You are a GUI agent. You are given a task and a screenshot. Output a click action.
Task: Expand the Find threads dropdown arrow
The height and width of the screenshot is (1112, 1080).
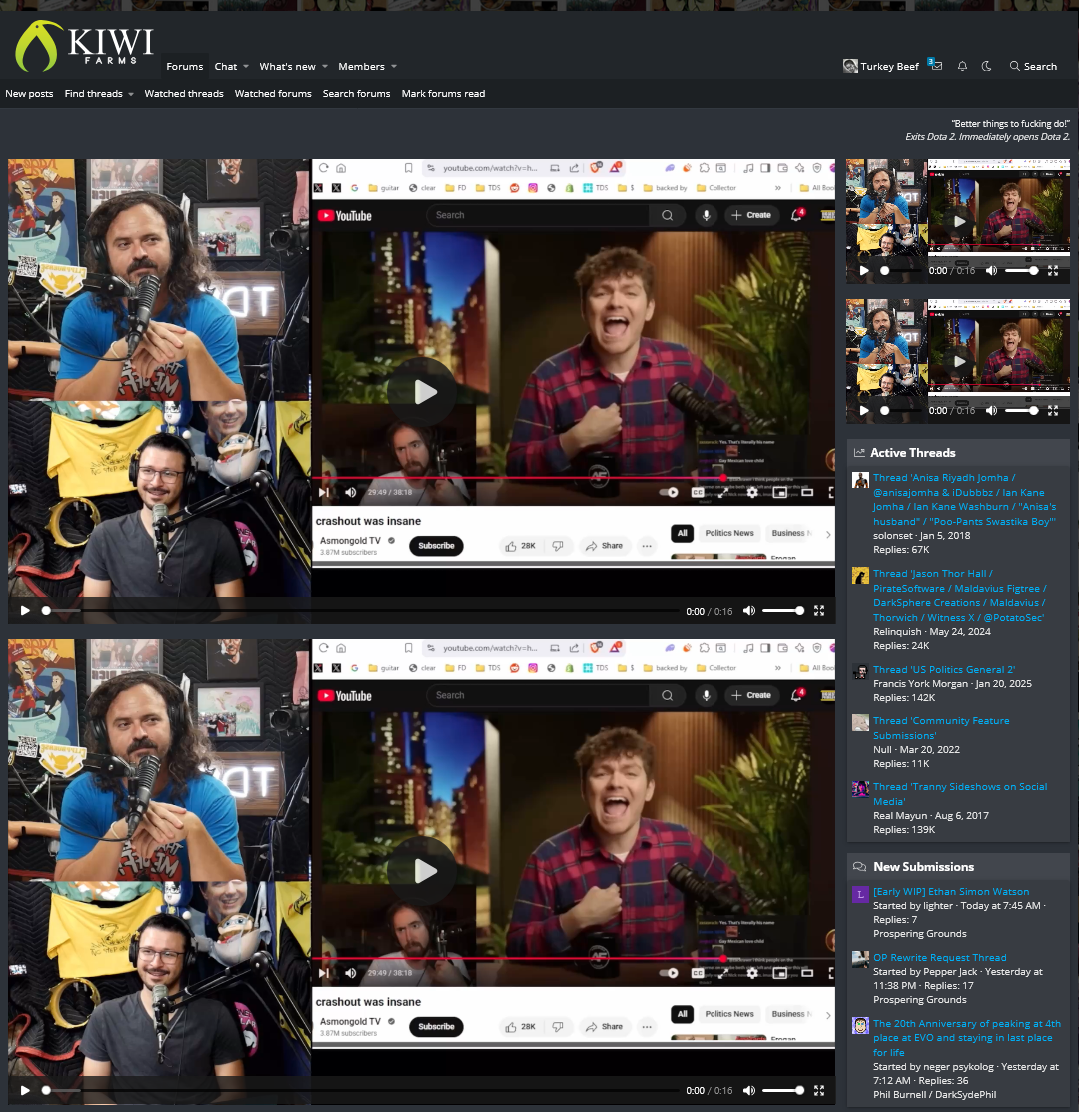[x=131, y=94]
